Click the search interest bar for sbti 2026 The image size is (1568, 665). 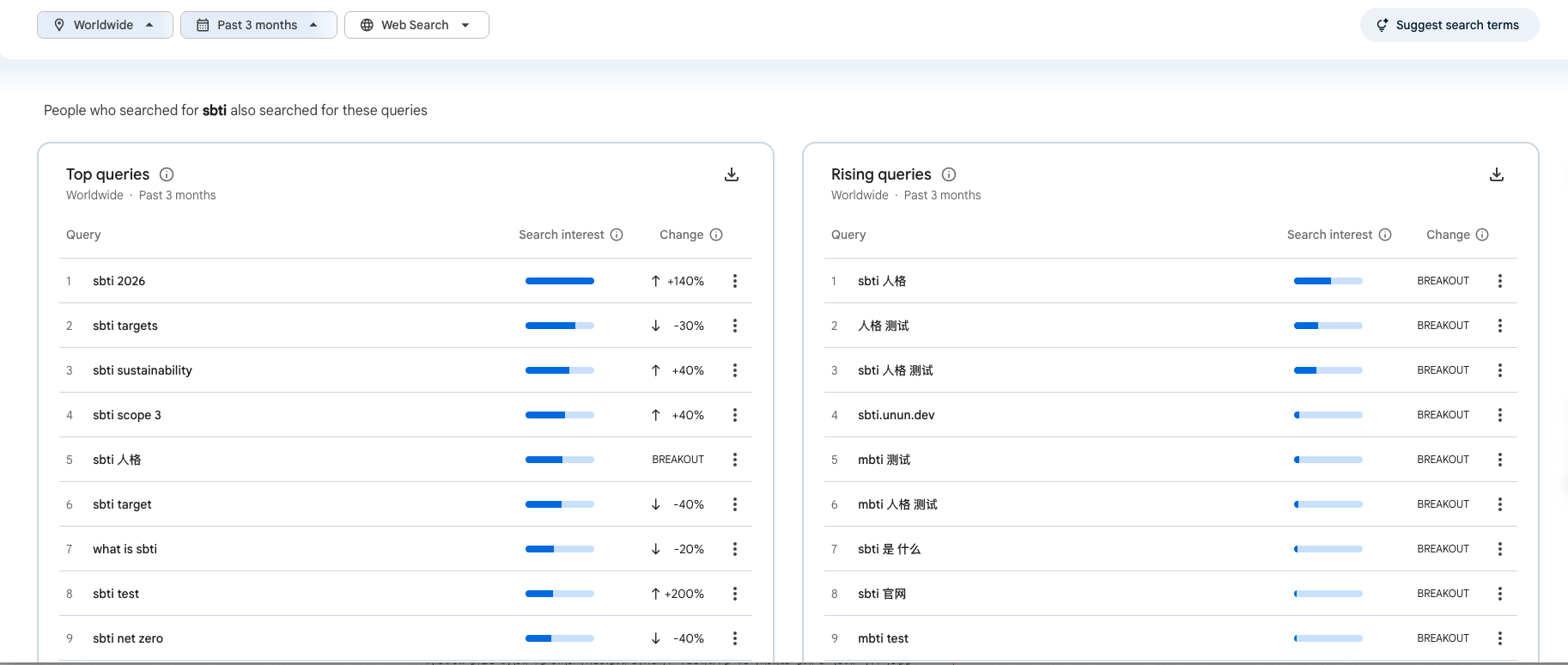(x=559, y=281)
